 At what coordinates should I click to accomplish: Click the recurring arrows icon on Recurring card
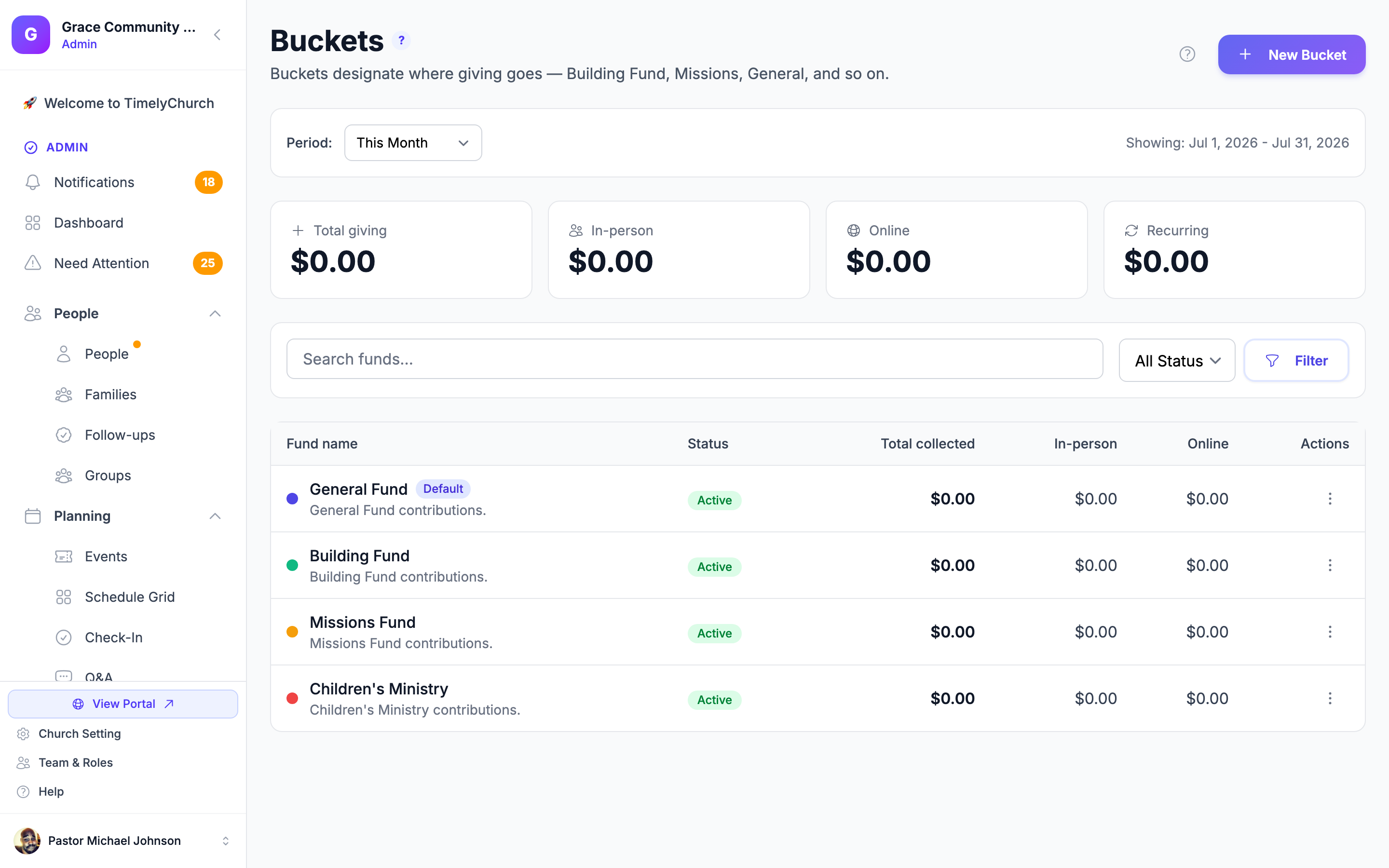1131,230
